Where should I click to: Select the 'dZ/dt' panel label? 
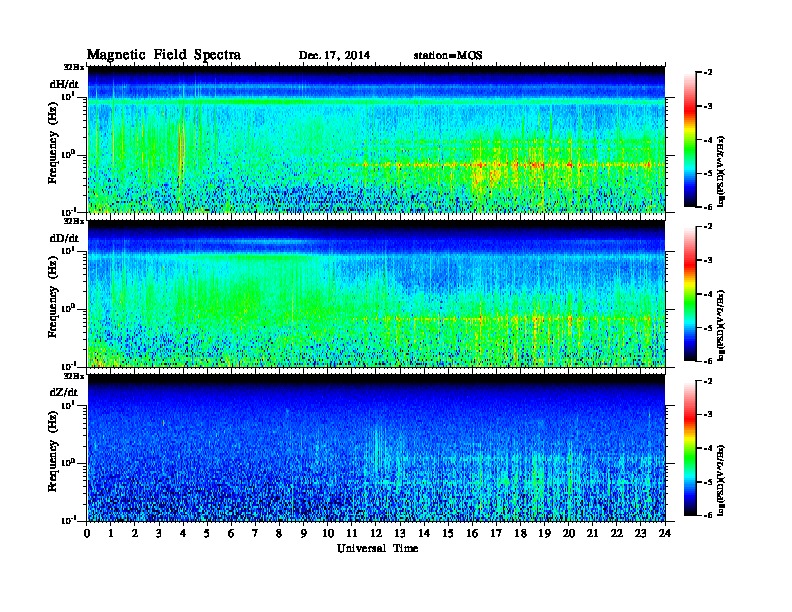[64, 392]
